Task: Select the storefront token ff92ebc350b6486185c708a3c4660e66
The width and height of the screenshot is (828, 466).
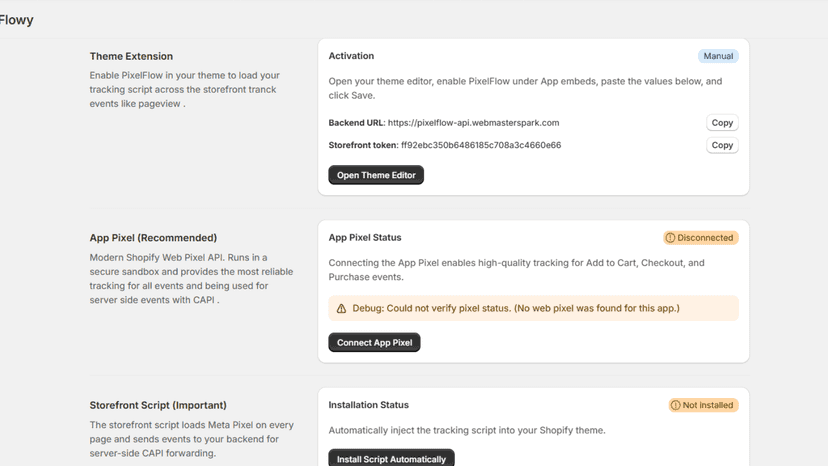Action: [x=481, y=145]
